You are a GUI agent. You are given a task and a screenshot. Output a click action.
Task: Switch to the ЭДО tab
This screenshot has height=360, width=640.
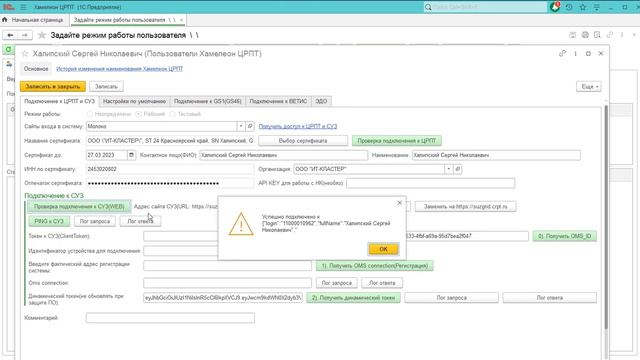[x=321, y=101]
